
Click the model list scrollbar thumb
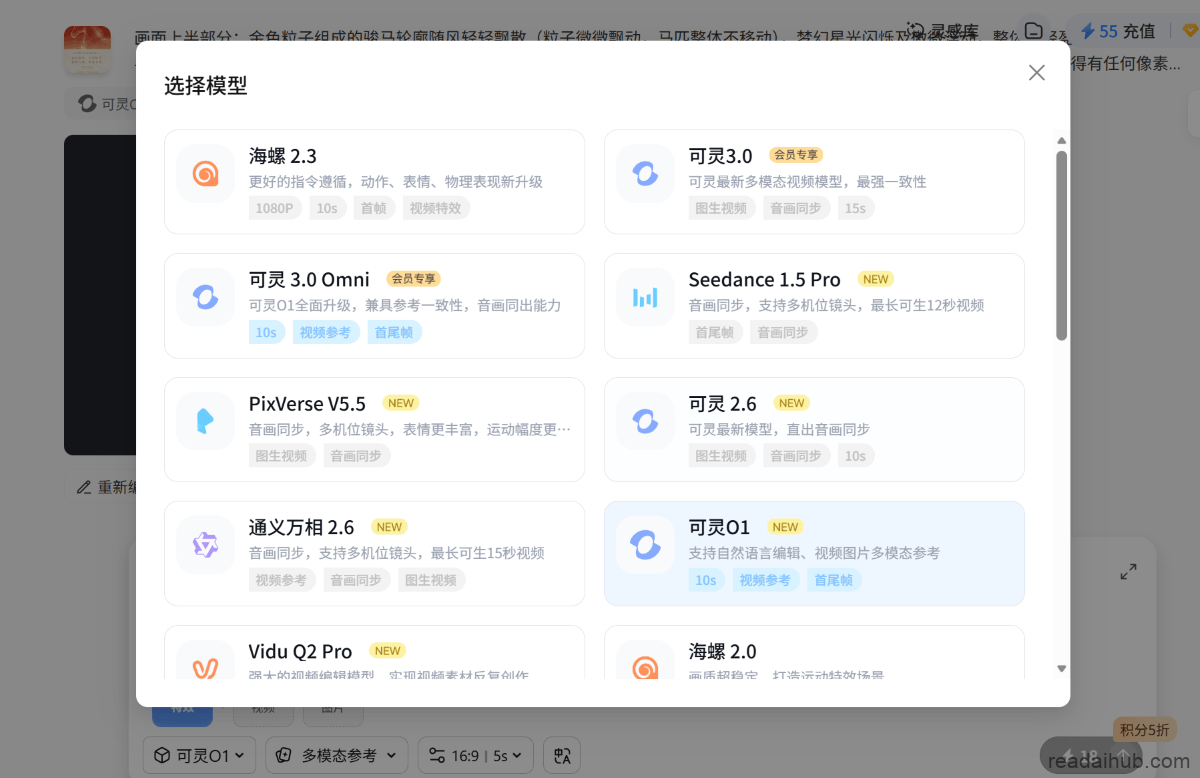click(1062, 245)
